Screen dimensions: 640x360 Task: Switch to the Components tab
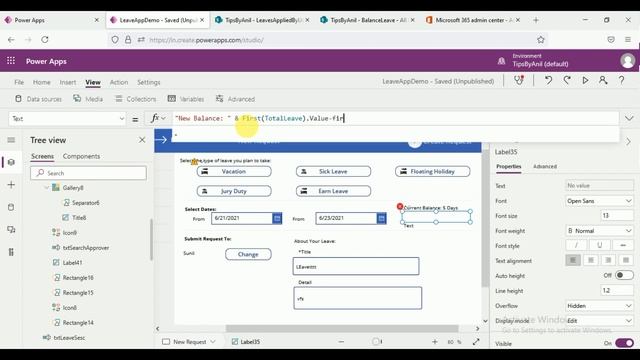point(81,156)
